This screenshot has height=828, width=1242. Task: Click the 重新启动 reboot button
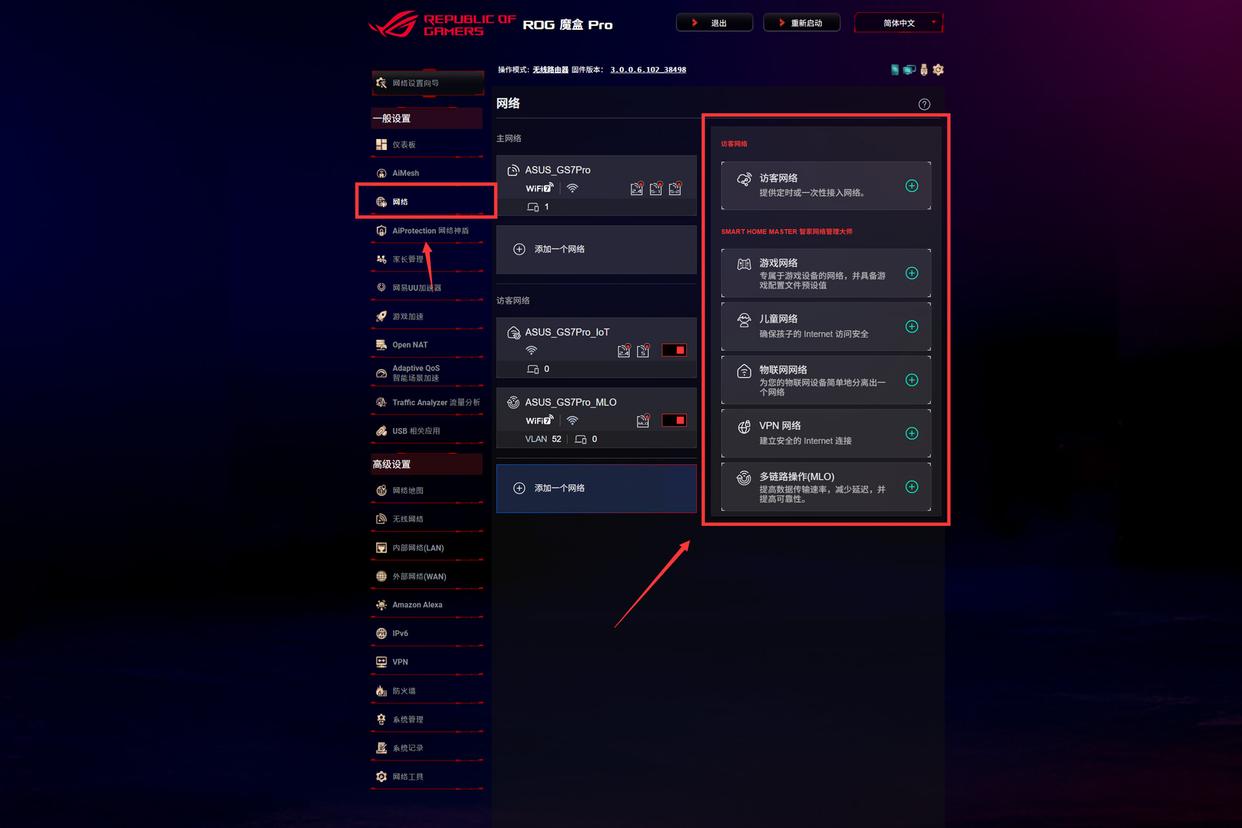(x=801, y=23)
